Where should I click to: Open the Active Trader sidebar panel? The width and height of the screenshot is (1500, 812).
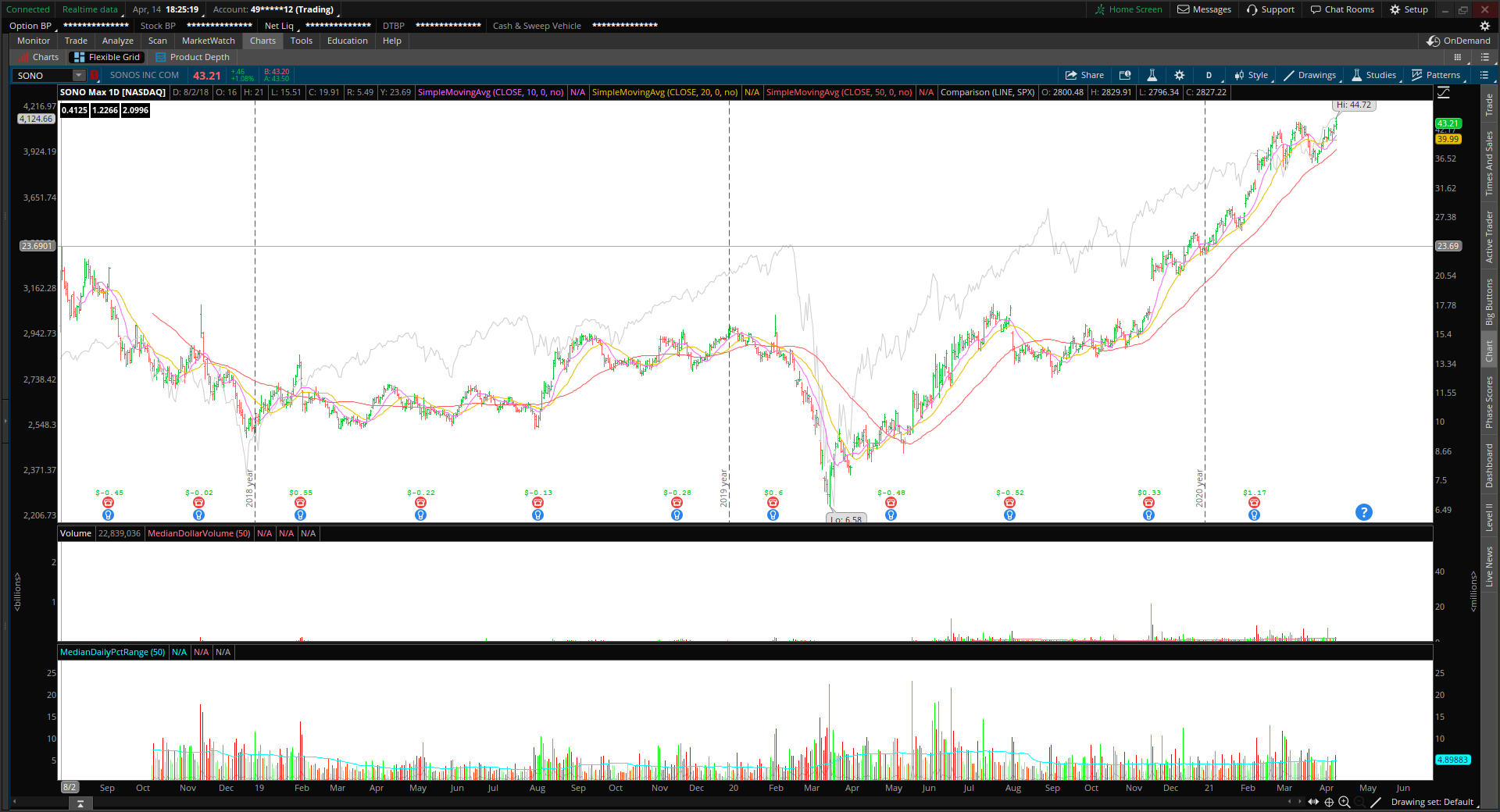[1489, 237]
